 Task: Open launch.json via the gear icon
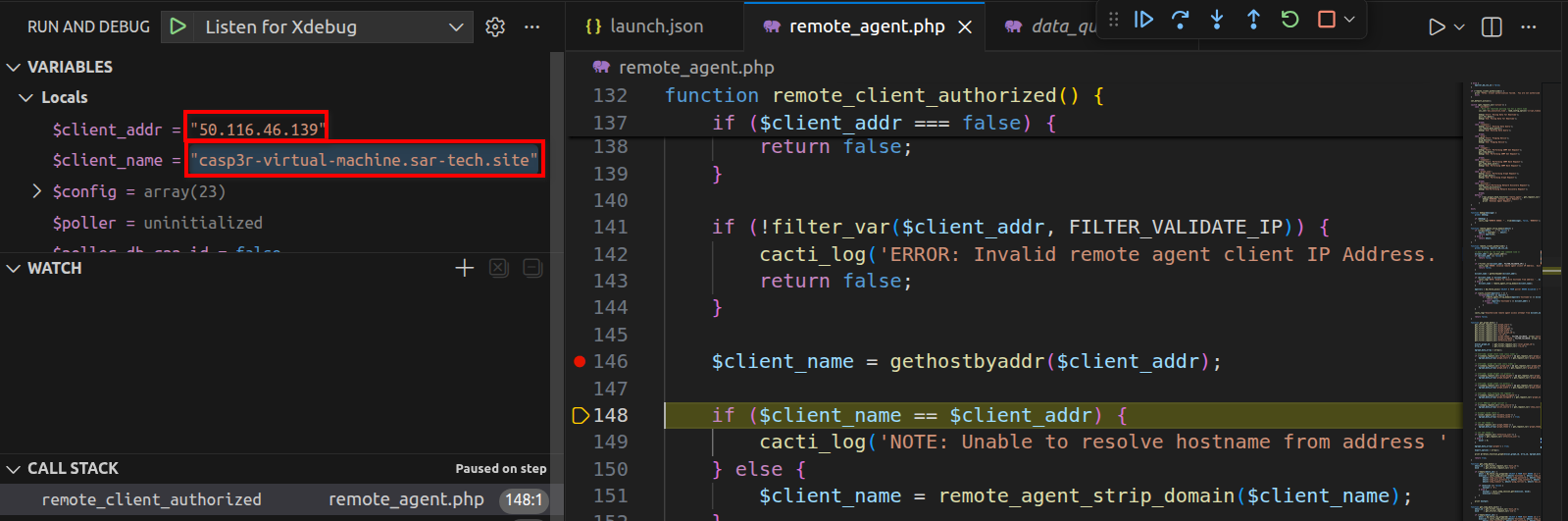(495, 27)
